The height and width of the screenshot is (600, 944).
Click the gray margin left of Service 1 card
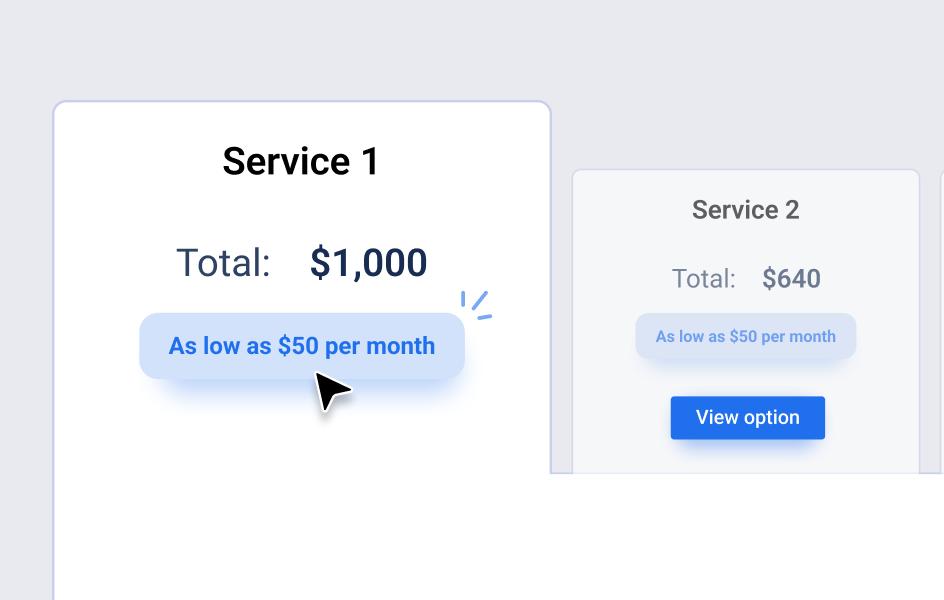25,350
